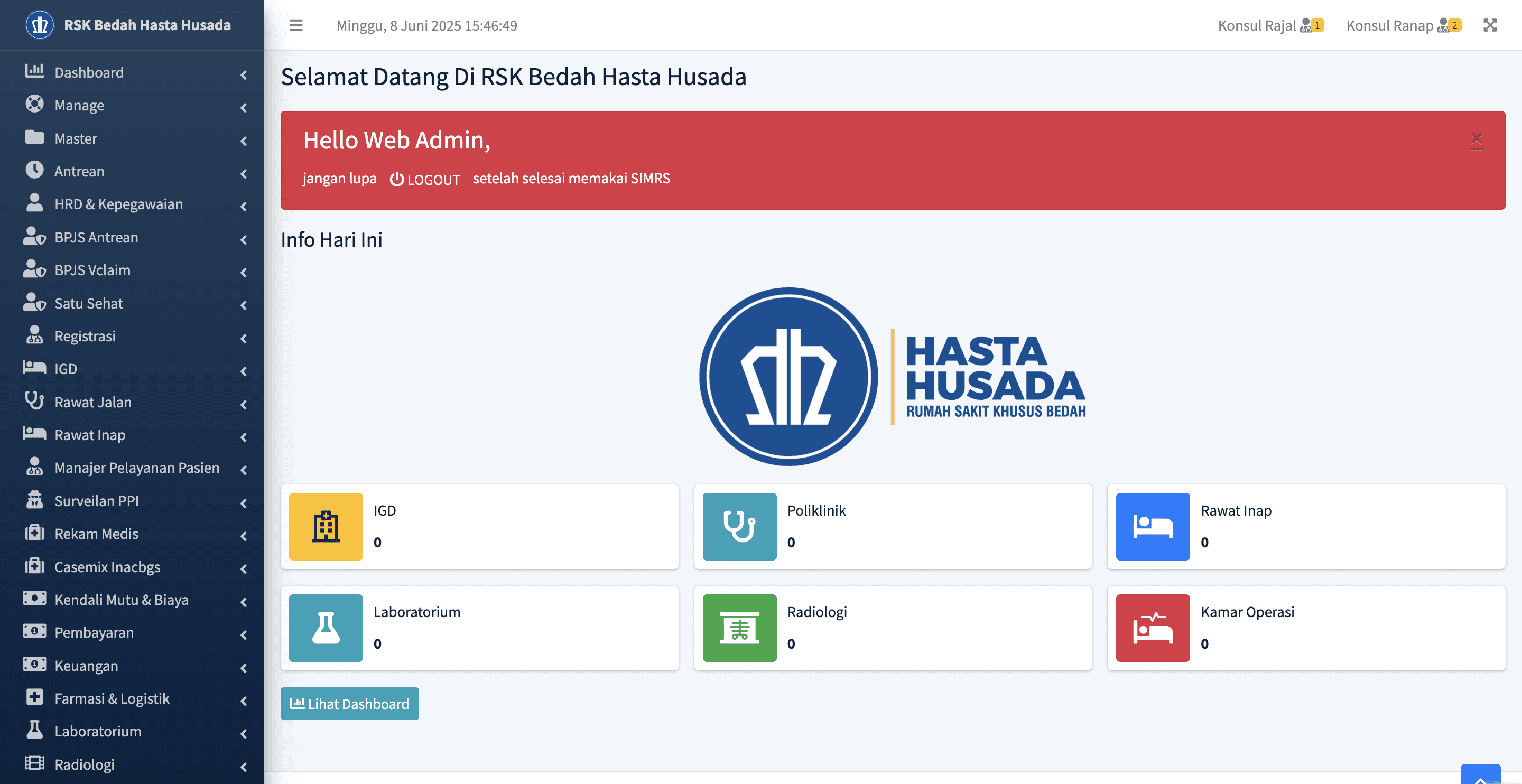Expand the Rekam Medis menu chevron
Image resolution: width=1522 pixels, height=784 pixels.
click(244, 536)
